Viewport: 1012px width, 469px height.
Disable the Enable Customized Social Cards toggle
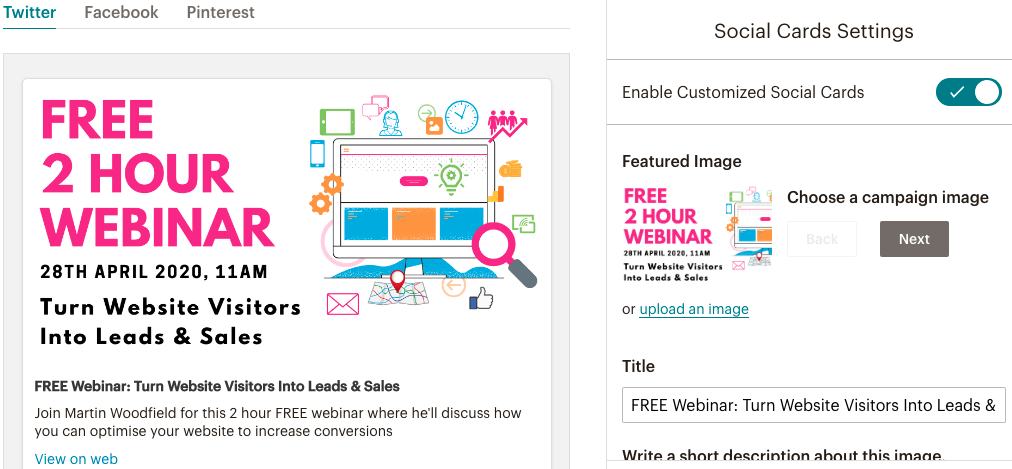pyautogui.click(x=968, y=92)
